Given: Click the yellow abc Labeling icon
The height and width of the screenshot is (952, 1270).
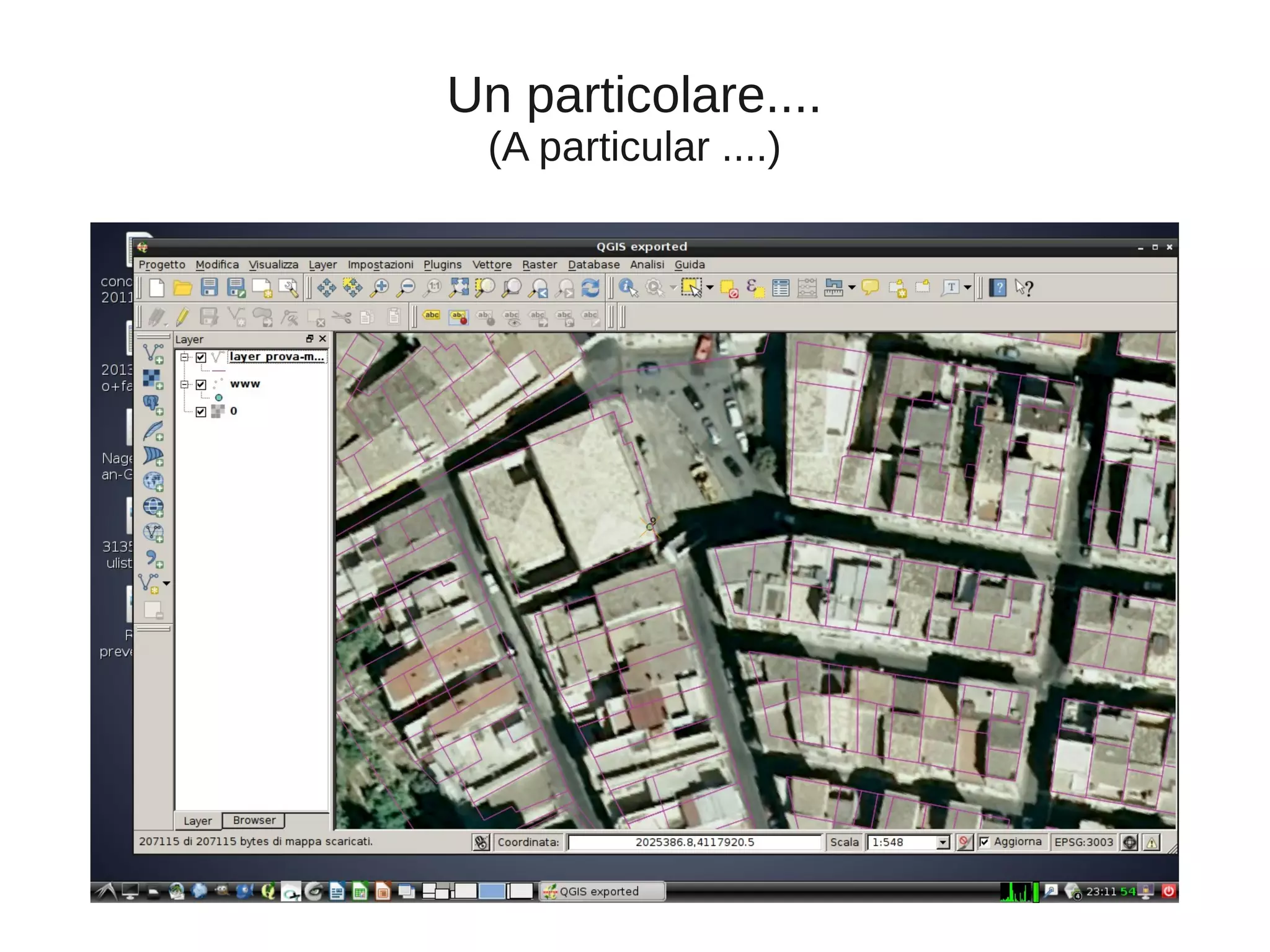Looking at the screenshot, I should pos(432,316).
